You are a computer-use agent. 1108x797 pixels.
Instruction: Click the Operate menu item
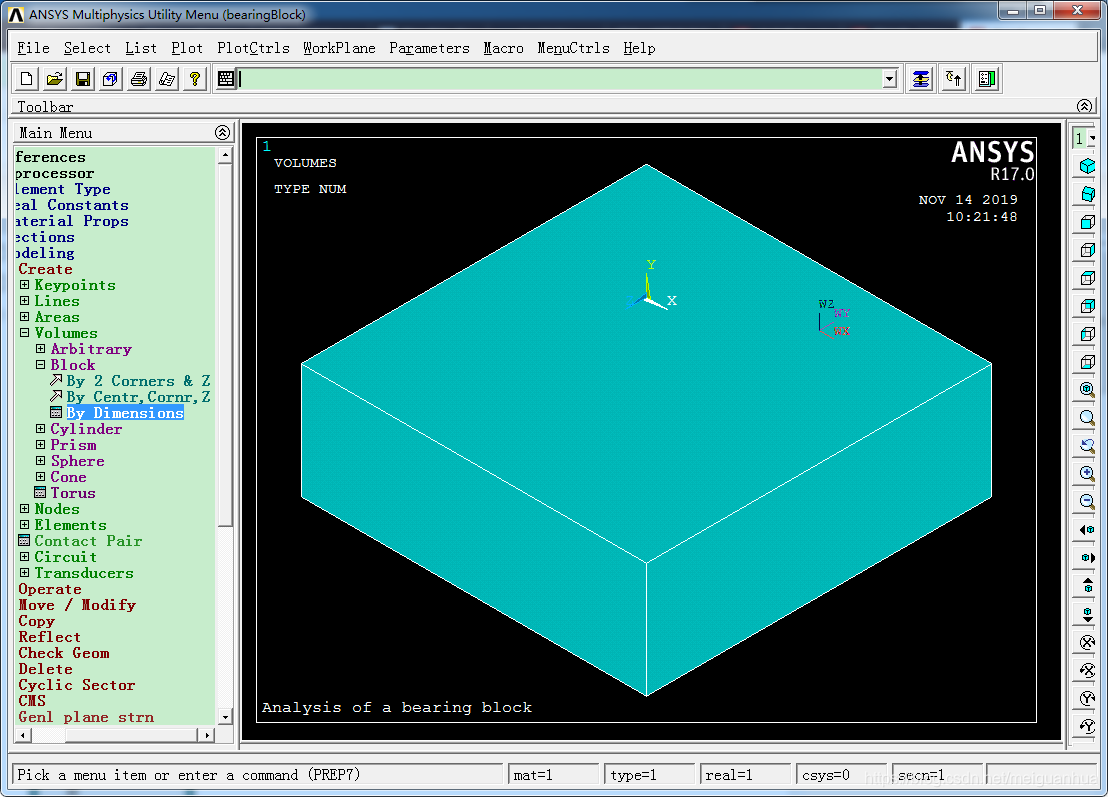(50, 589)
